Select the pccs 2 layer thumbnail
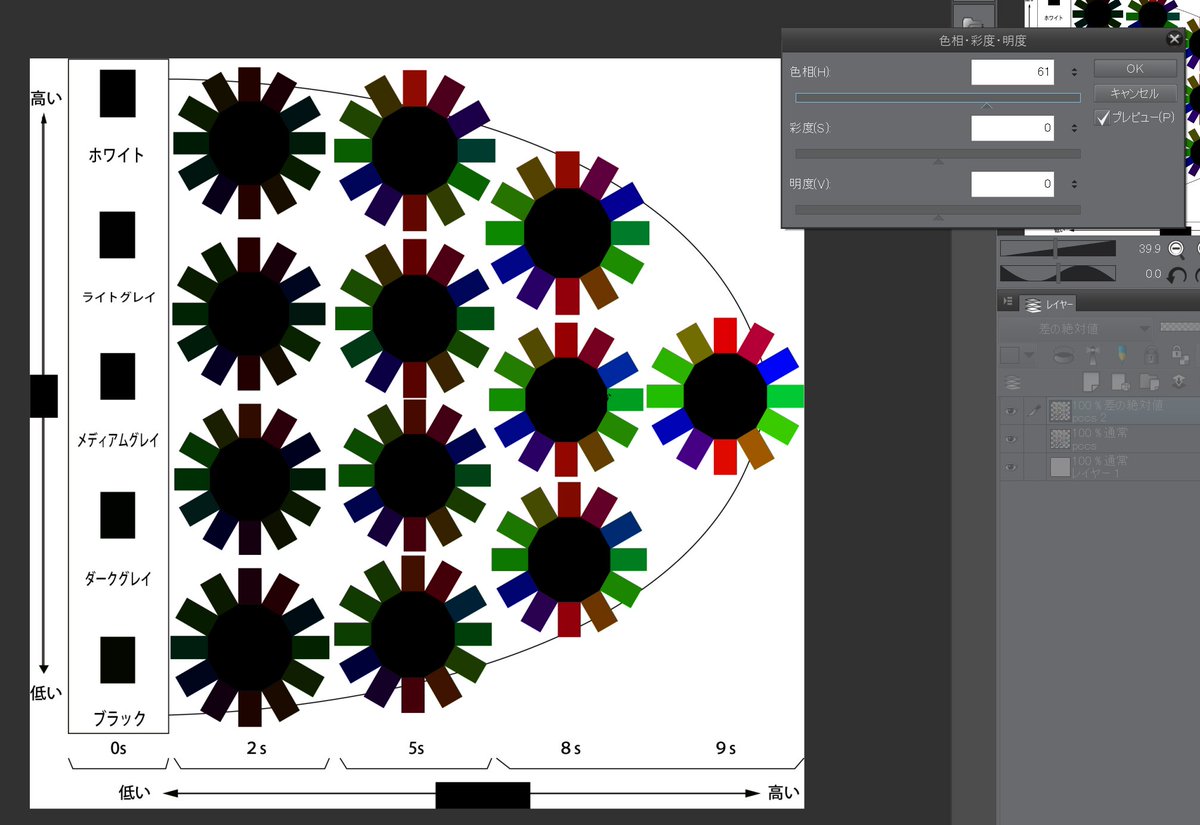 click(1060, 411)
